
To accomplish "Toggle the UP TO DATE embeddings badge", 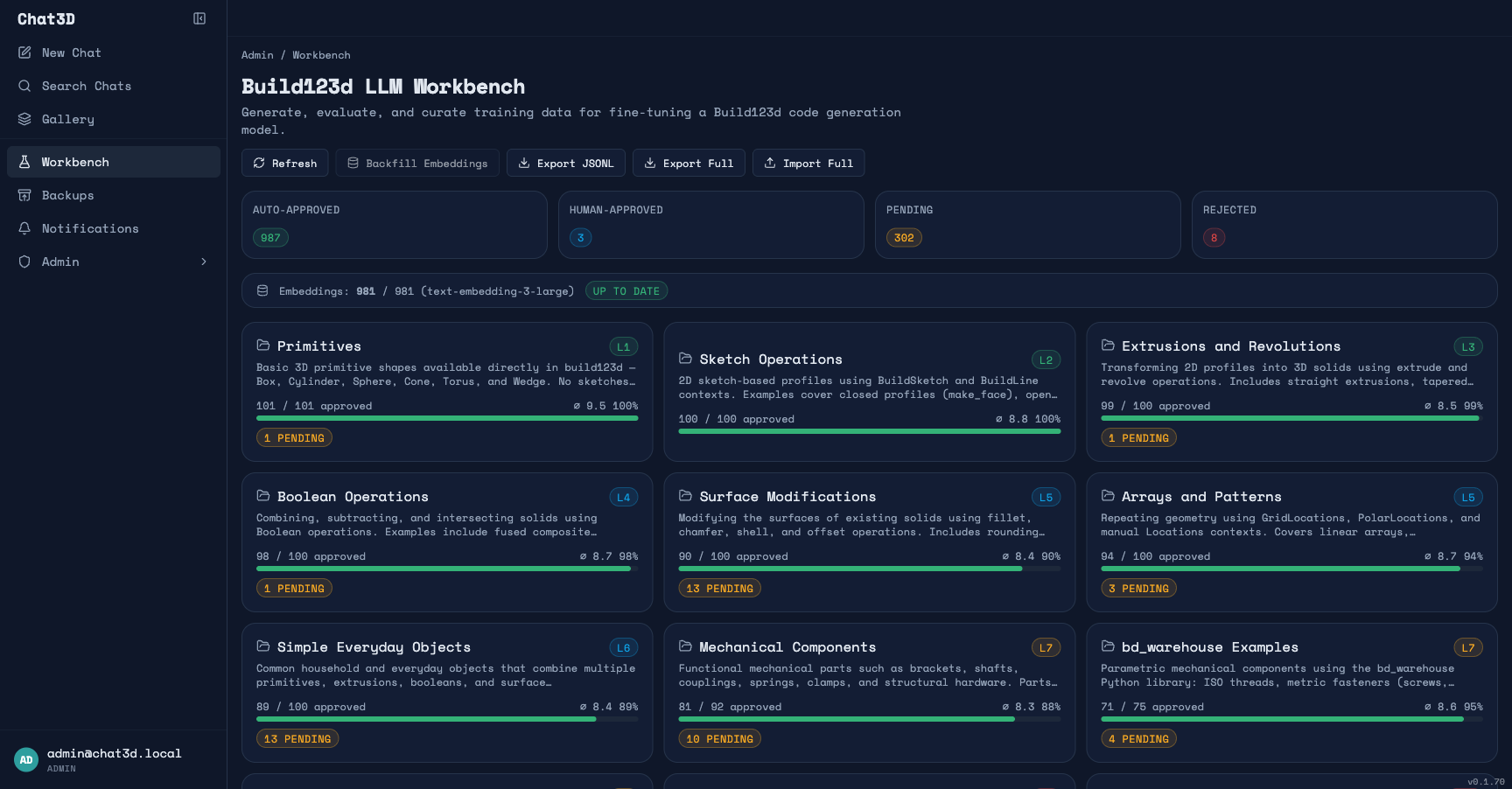I will [626, 290].
